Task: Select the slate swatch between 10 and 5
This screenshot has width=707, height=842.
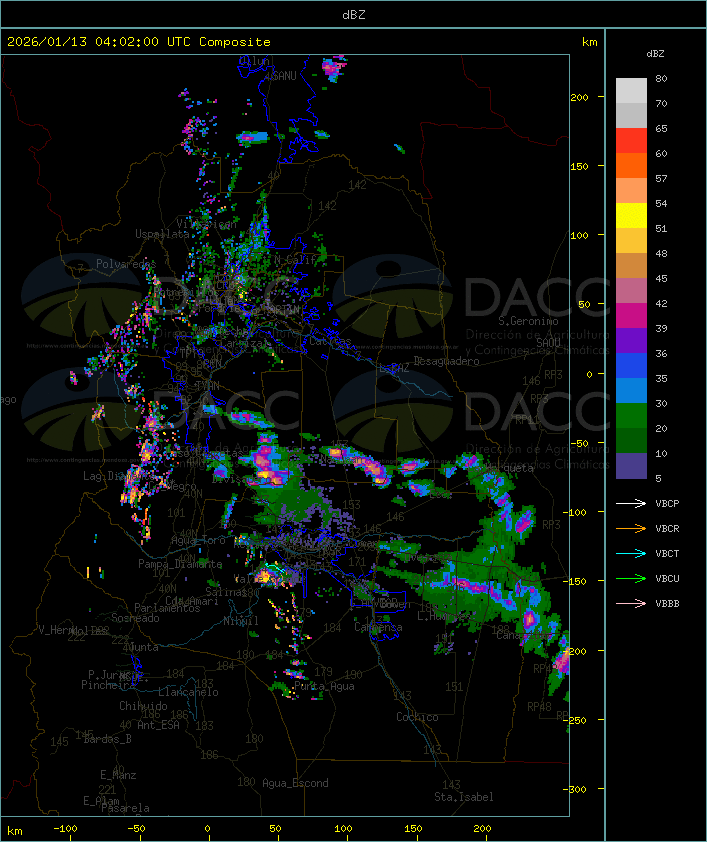Action: point(631,466)
